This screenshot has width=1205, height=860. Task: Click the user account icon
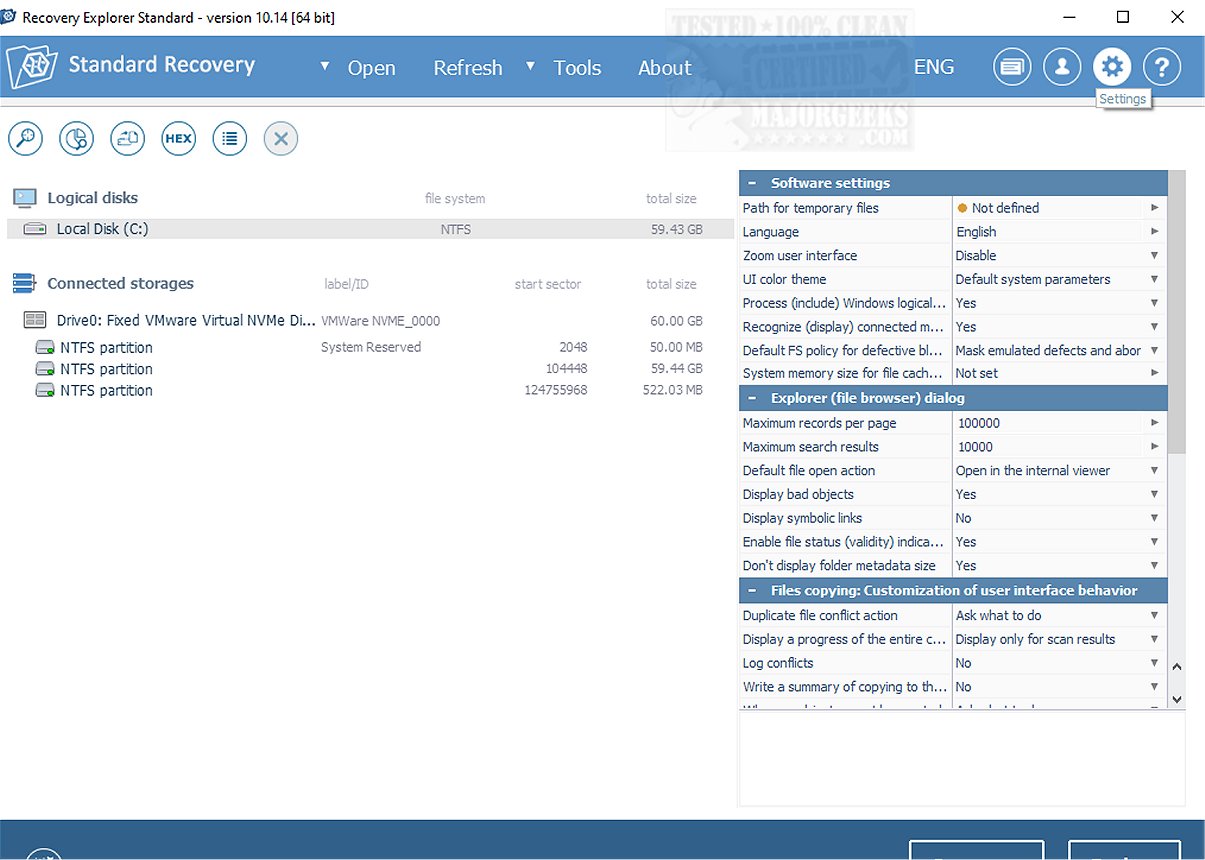1062,67
